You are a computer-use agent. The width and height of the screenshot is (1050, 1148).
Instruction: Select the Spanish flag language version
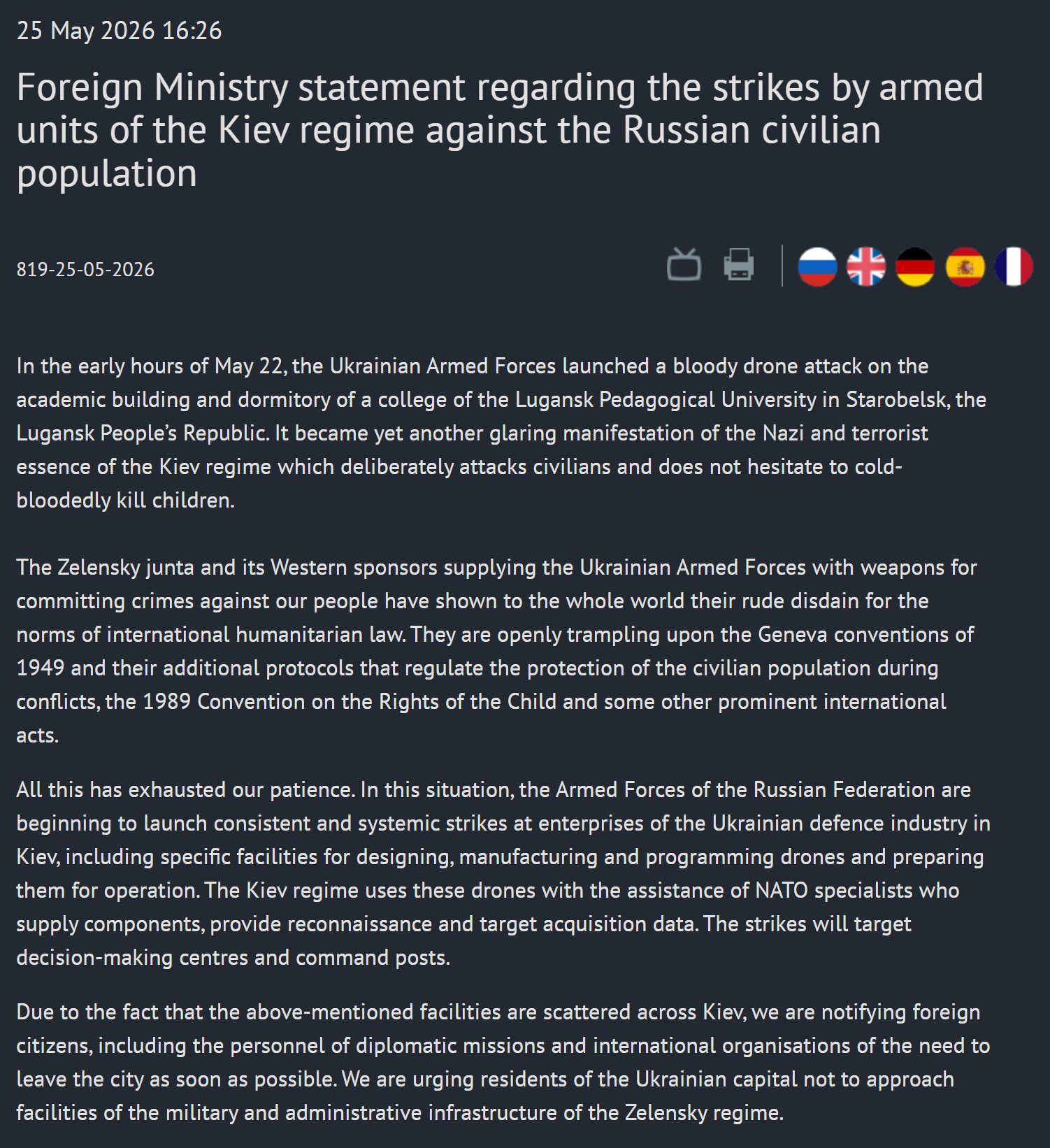pyautogui.click(x=965, y=267)
